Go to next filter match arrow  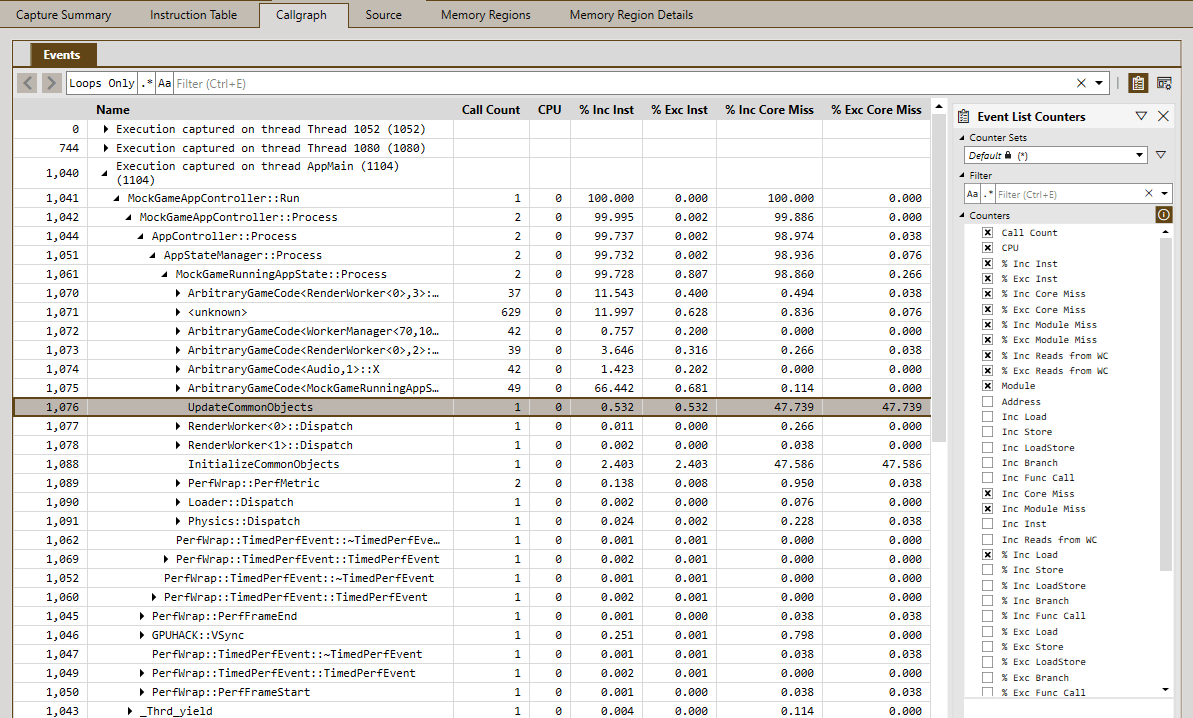tap(51, 83)
